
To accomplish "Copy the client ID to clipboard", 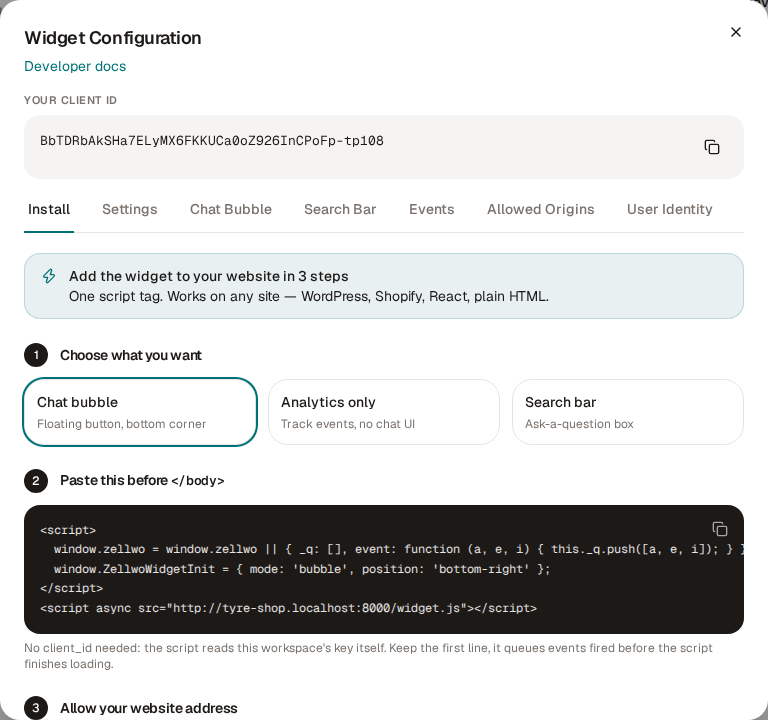I will coord(712,147).
